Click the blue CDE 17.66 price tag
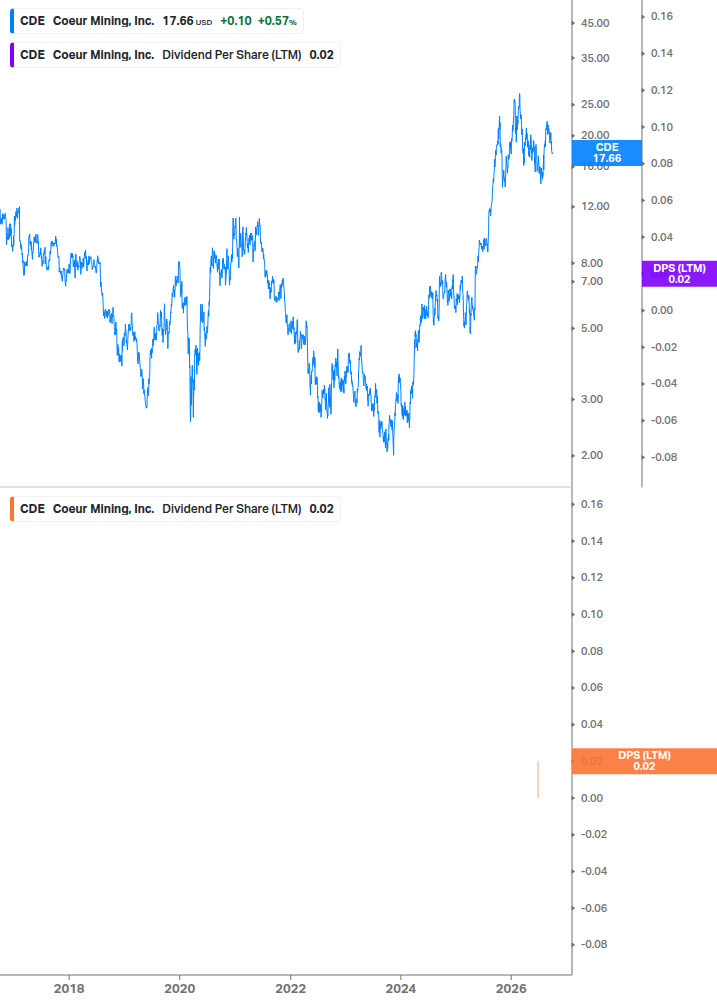Screen dimensions: 717x1005 606,153
